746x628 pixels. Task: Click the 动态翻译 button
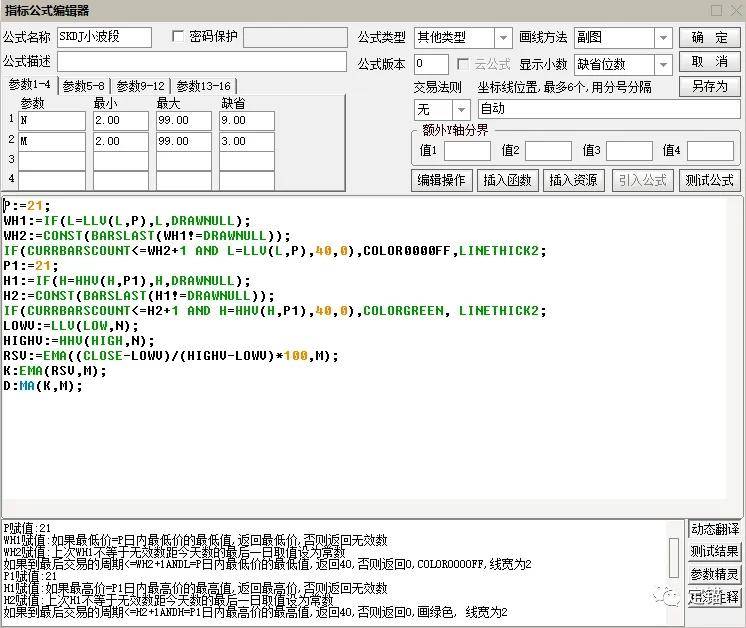pos(715,529)
